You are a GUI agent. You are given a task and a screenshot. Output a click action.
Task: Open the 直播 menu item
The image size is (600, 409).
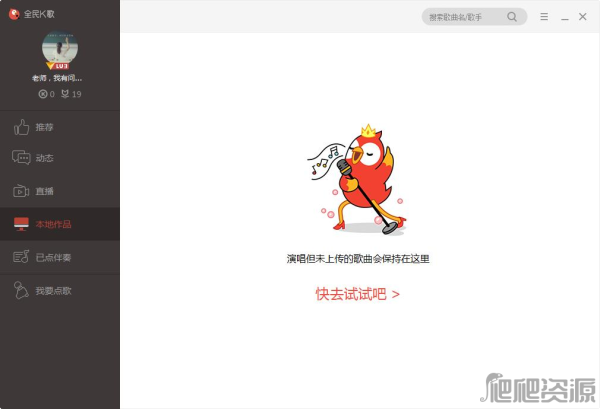60,191
